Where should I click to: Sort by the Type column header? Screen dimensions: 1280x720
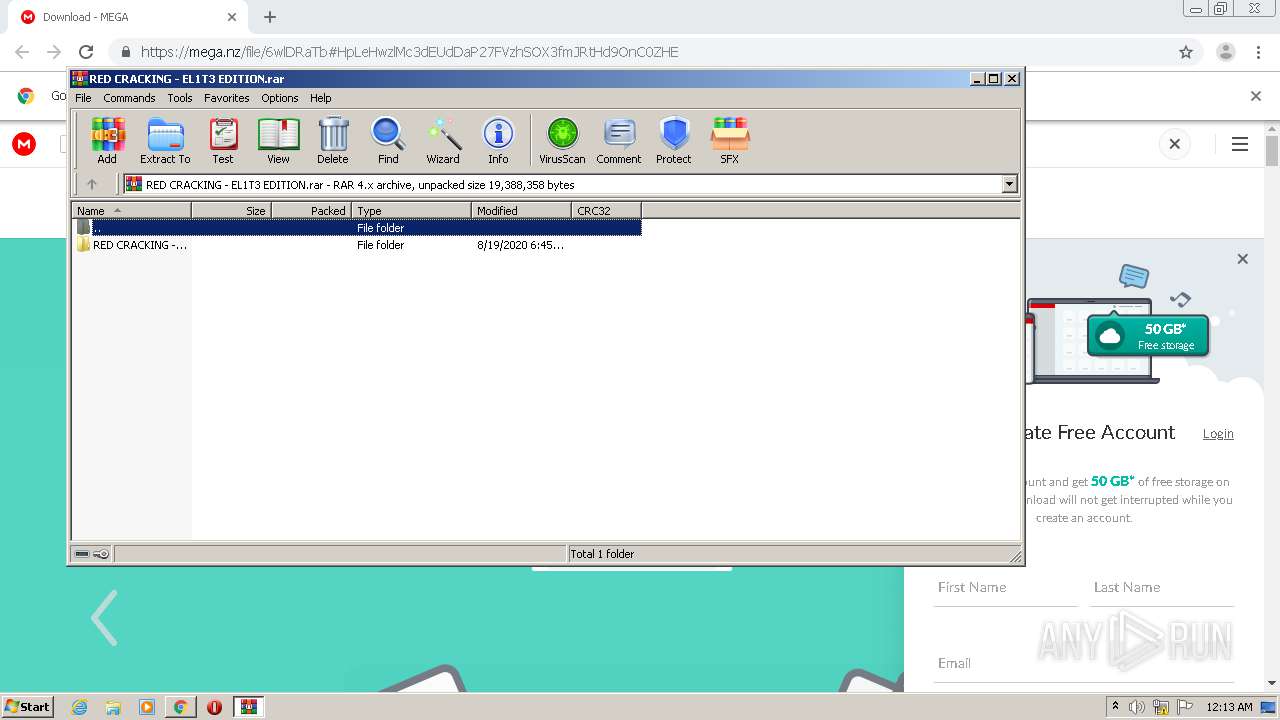pos(411,210)
